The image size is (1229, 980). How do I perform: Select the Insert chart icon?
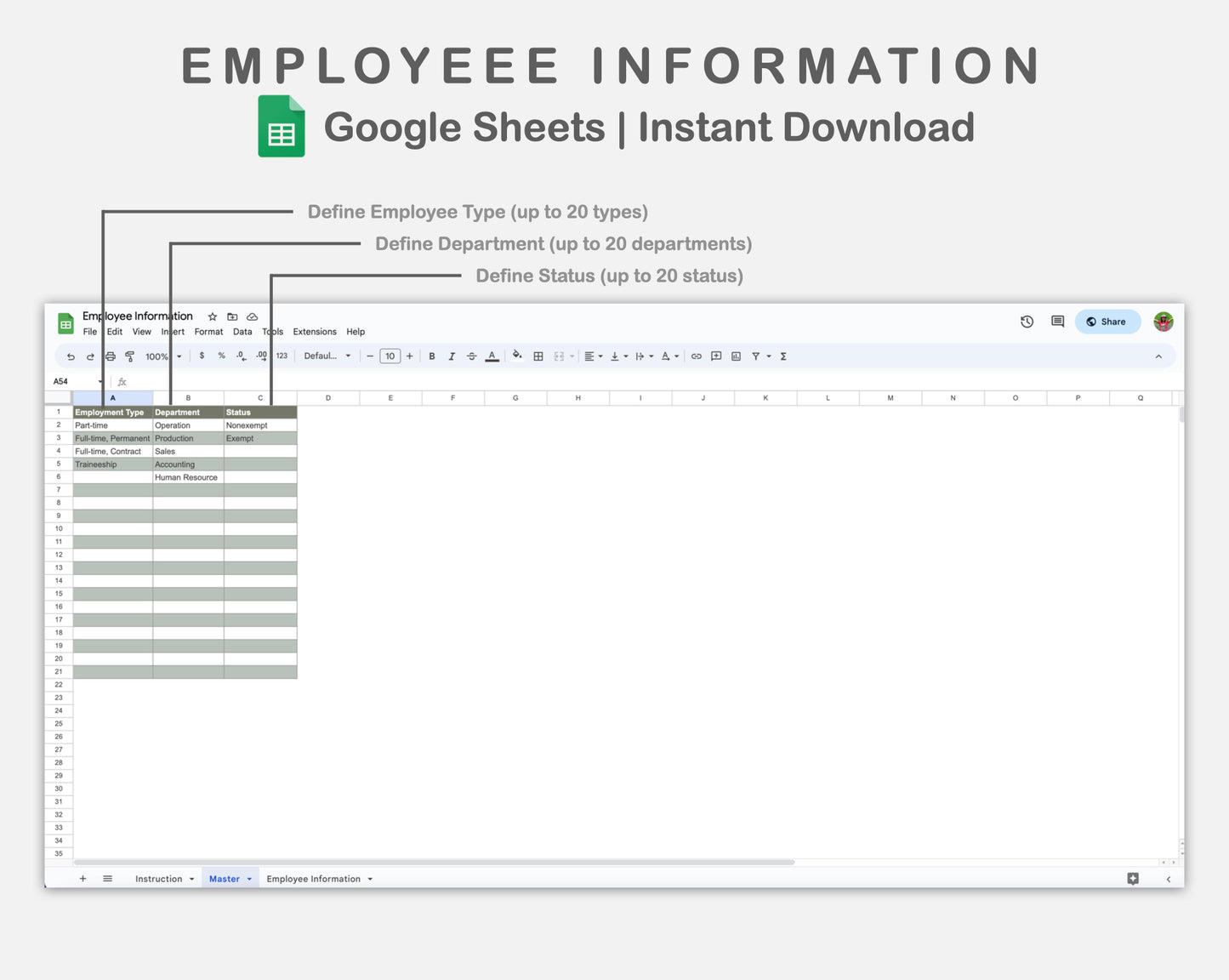tap(737, 356)
